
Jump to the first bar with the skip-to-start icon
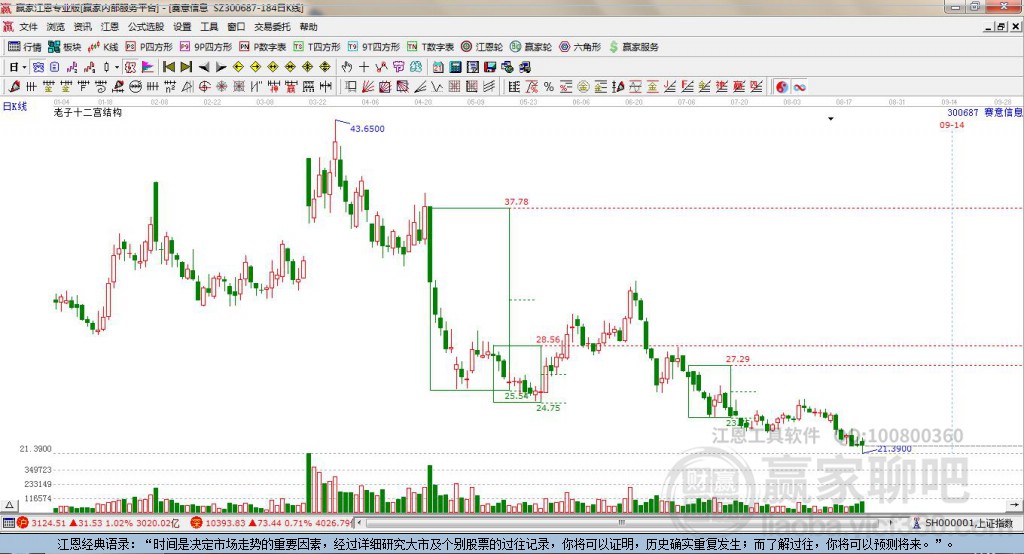[168, 67]
